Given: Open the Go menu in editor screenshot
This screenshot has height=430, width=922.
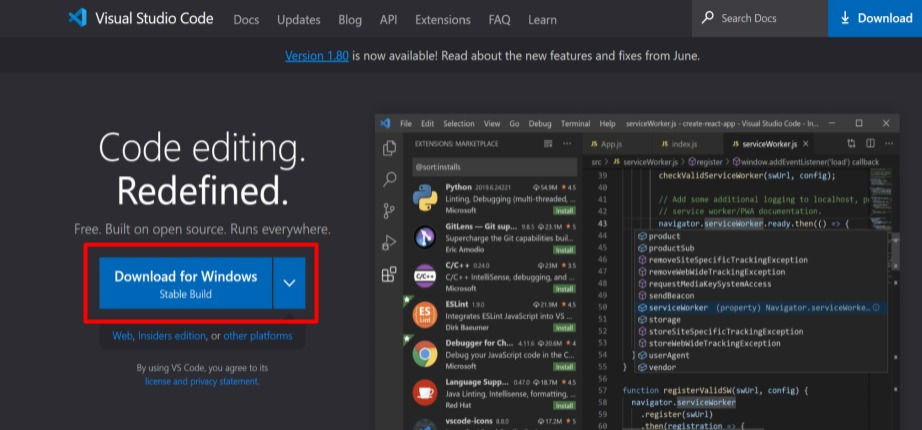Looking at the screenshot, I should pyautogui.click(x=515, y=124).
